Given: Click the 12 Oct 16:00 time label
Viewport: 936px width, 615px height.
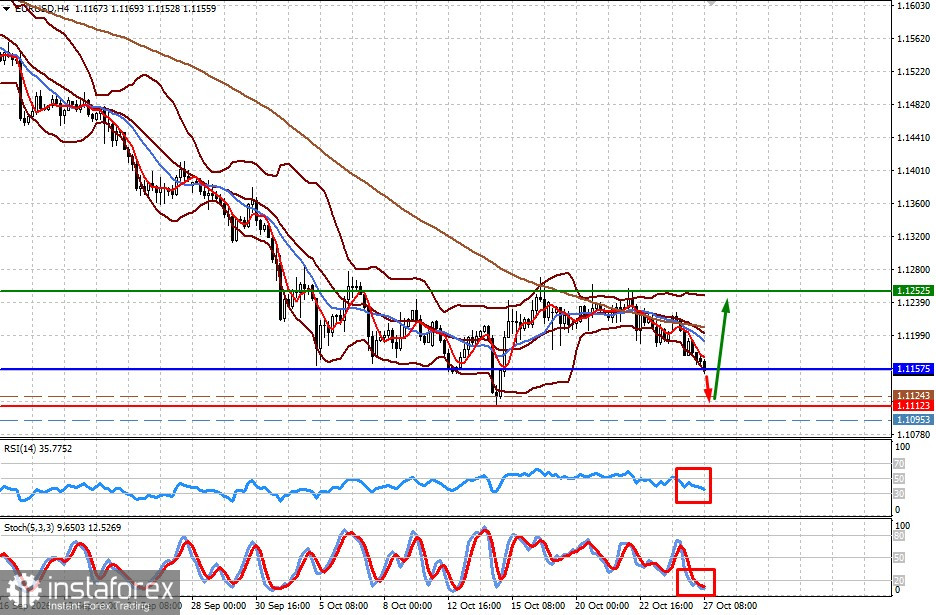Looking at the screenshot, I should (x=475, y=605).
